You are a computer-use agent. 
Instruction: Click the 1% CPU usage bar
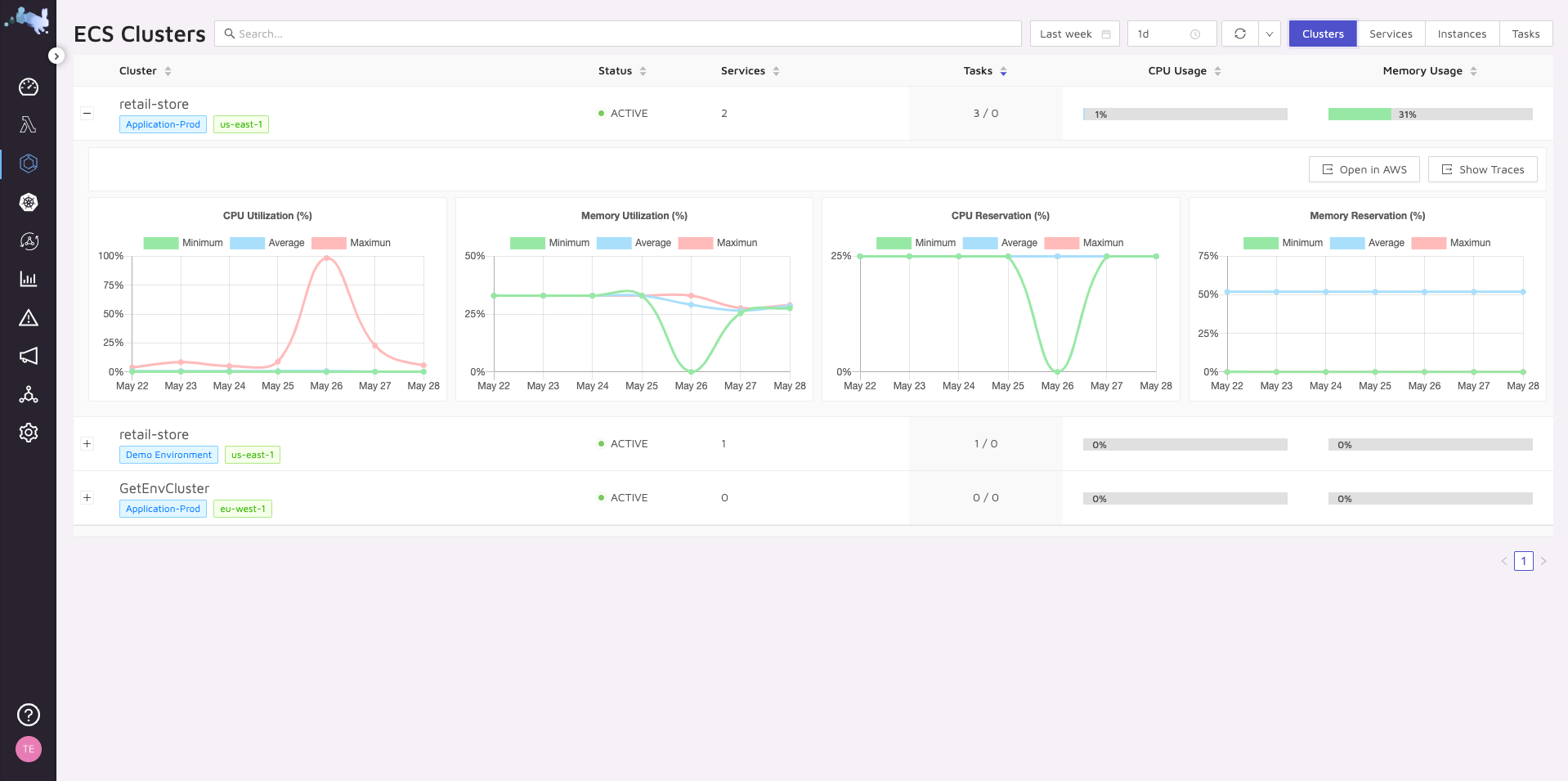click(1185, 114)
